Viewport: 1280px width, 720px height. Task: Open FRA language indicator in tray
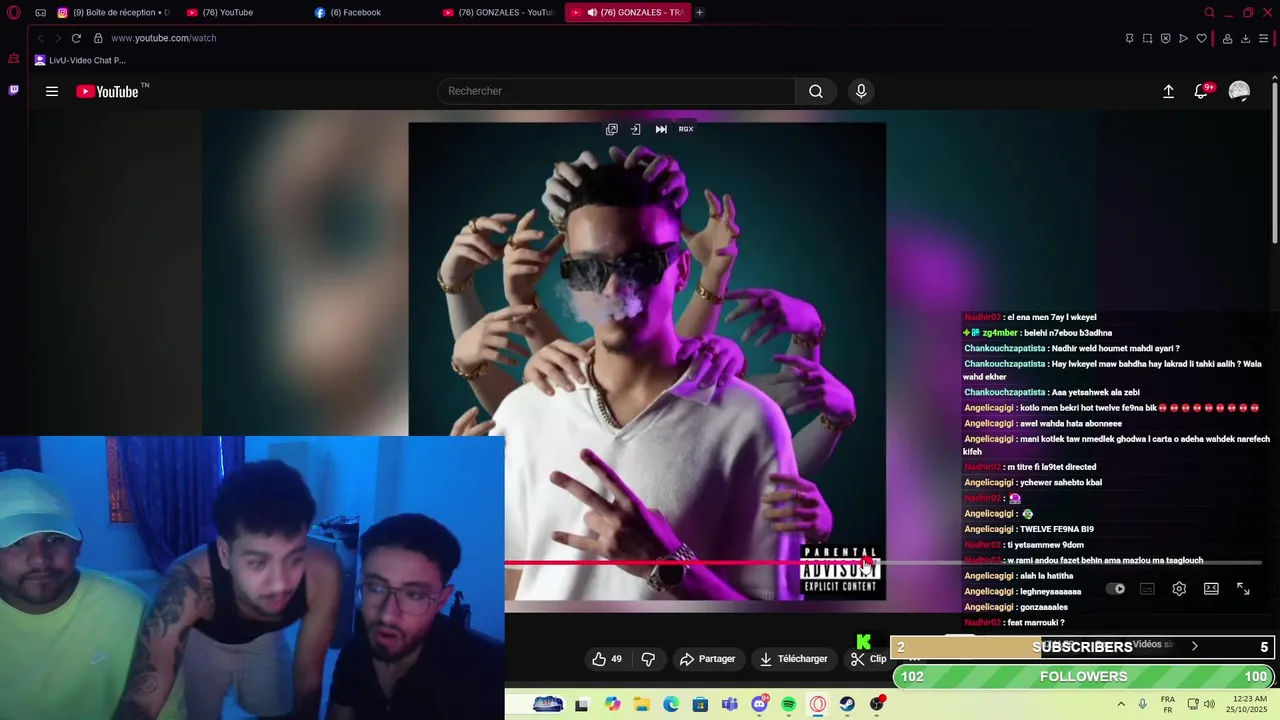coord(1168,704)
